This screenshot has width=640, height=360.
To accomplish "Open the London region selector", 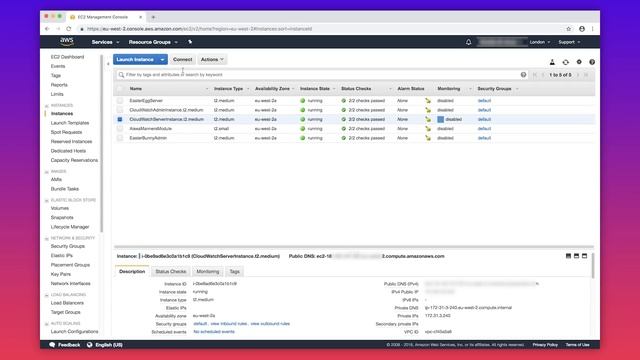I will pyautogui.click(x=540, y=42).
